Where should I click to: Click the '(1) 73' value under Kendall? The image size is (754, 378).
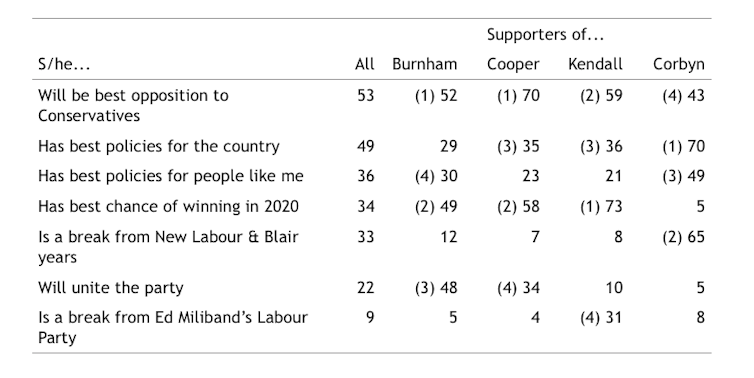(x=601, y=207)
